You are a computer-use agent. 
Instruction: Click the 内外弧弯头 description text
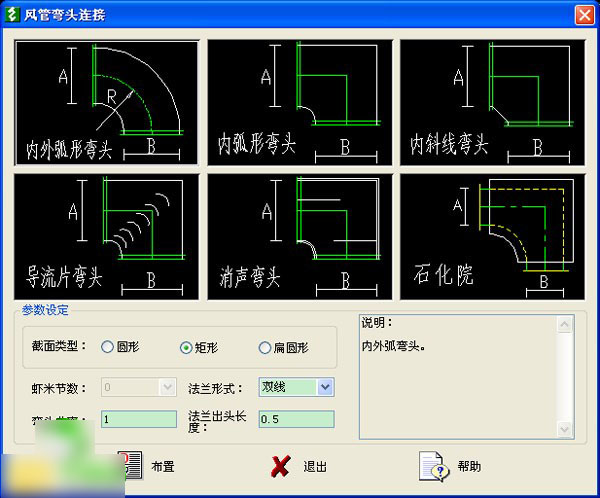click(394, 346)
